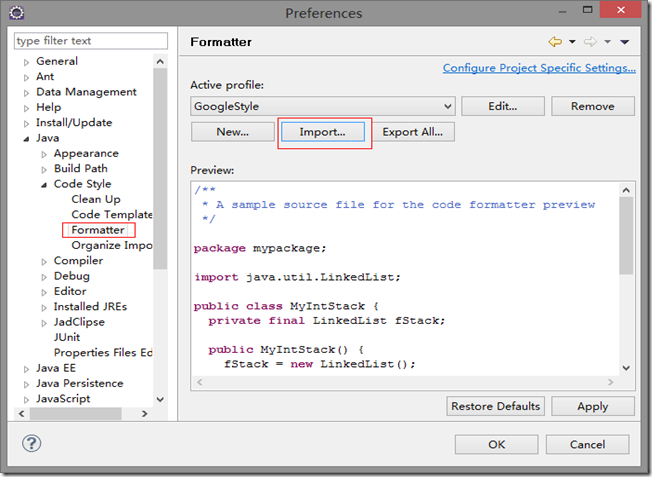This screenshot has width=652, height=477.
Task: Click the Import... button
Action: coord(322,132)
